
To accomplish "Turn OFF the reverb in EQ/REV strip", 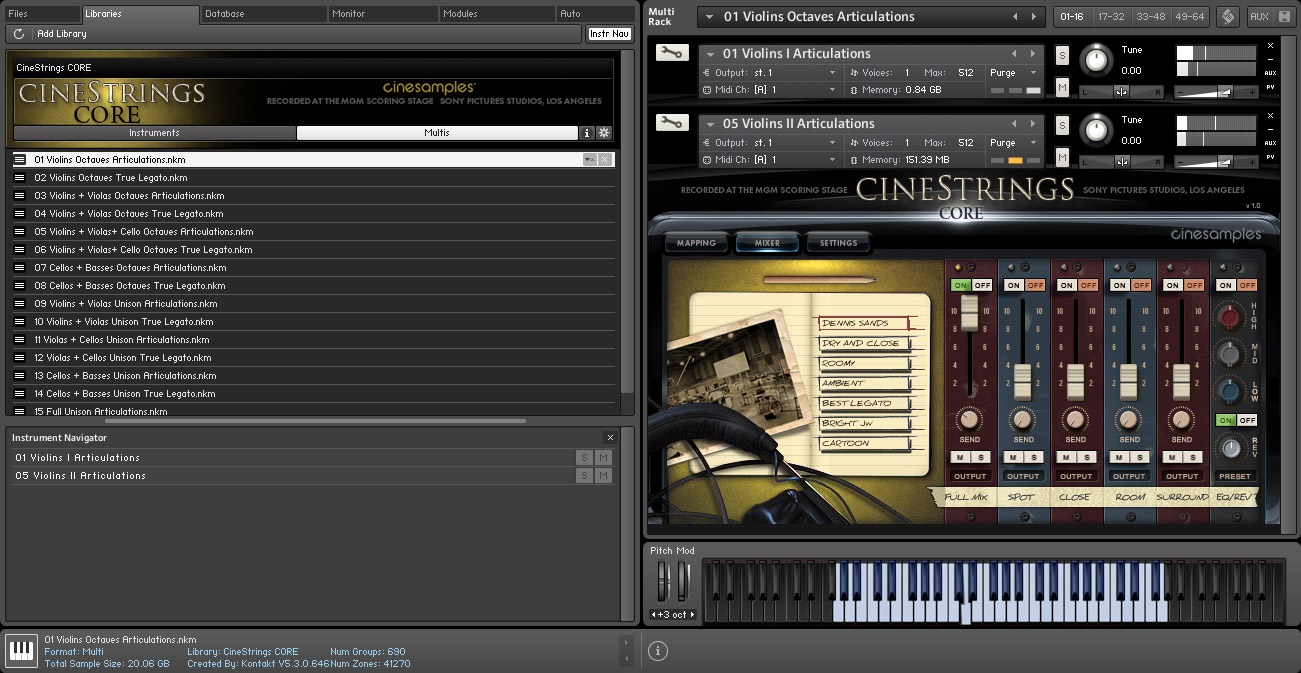I will point(1247,420).
